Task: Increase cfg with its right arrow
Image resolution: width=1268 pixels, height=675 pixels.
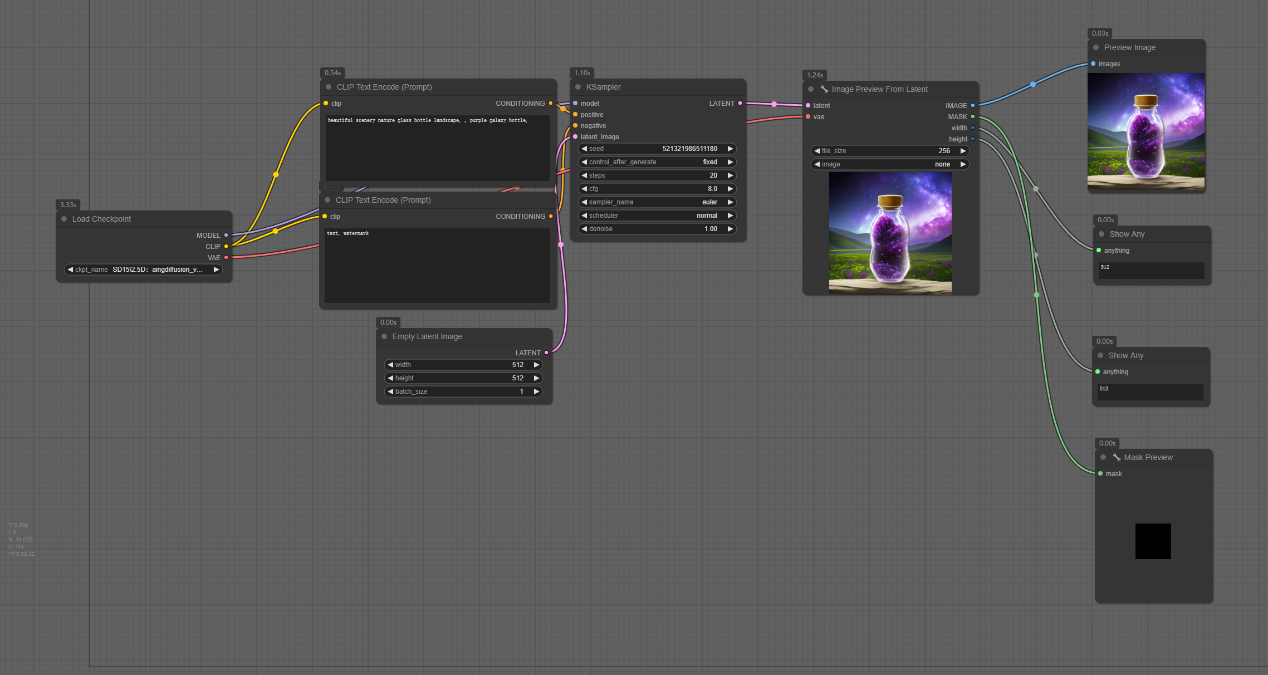Action: 730,188
